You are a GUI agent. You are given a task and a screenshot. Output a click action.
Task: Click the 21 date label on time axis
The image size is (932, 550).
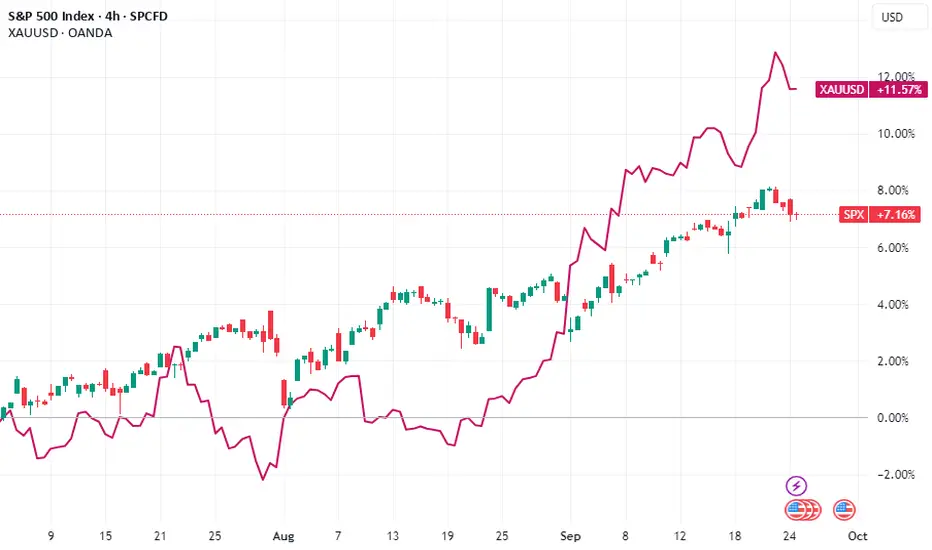tap(160, 536)
